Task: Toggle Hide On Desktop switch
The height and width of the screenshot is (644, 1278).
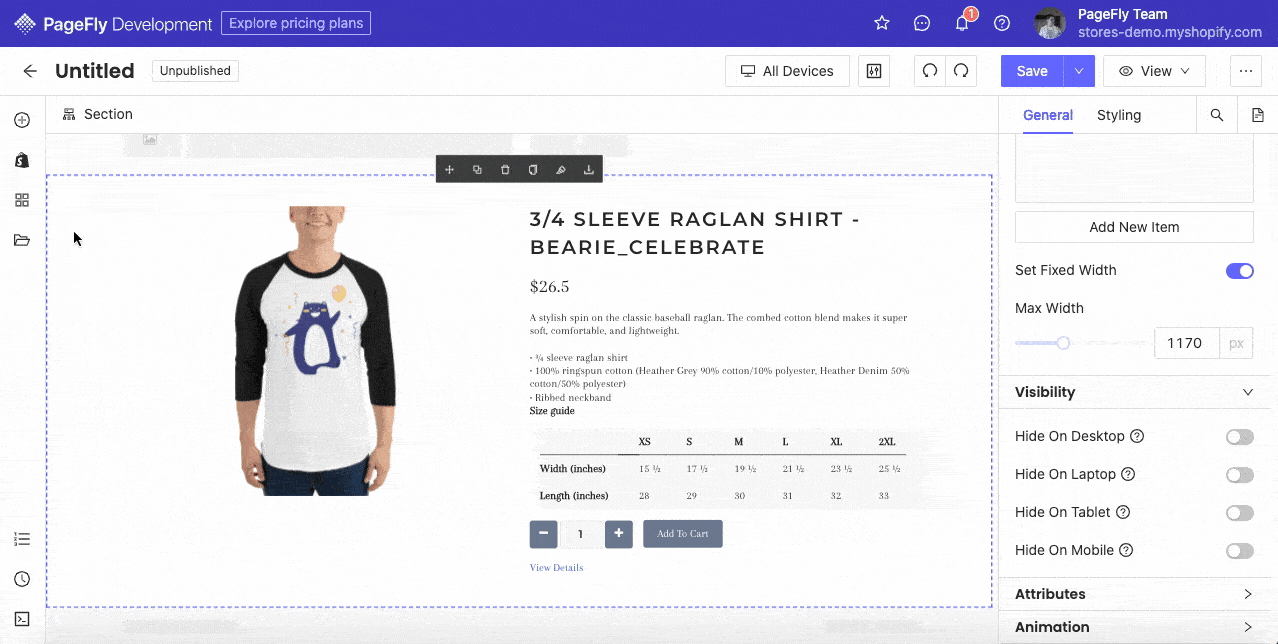Action: pyautogui.click(x=1239, y=437)
